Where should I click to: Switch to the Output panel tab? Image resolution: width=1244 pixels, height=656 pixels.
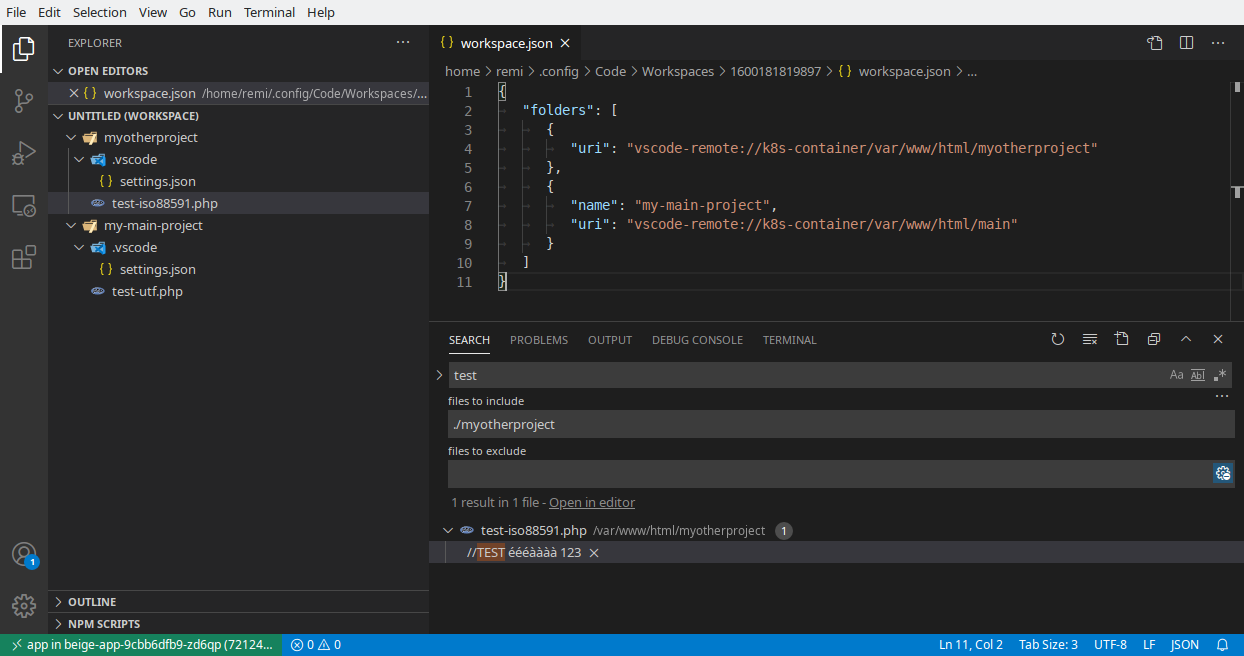(610, 340)
